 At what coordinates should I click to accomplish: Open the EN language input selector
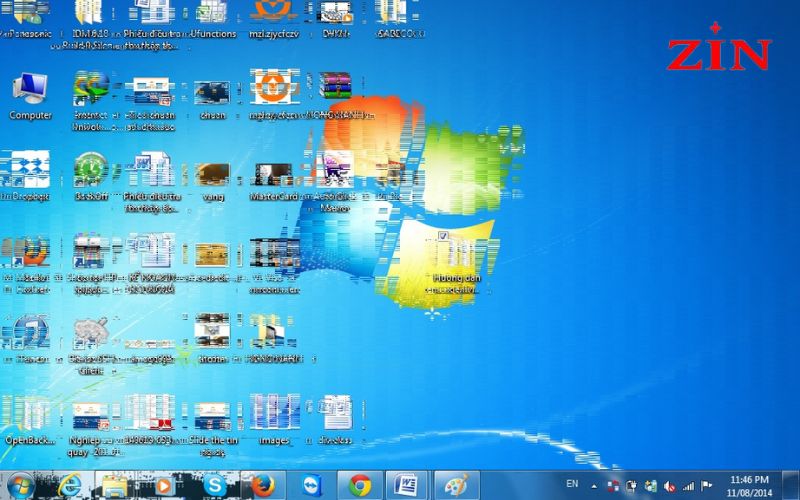pyautogui.click(x=572, y=484)
